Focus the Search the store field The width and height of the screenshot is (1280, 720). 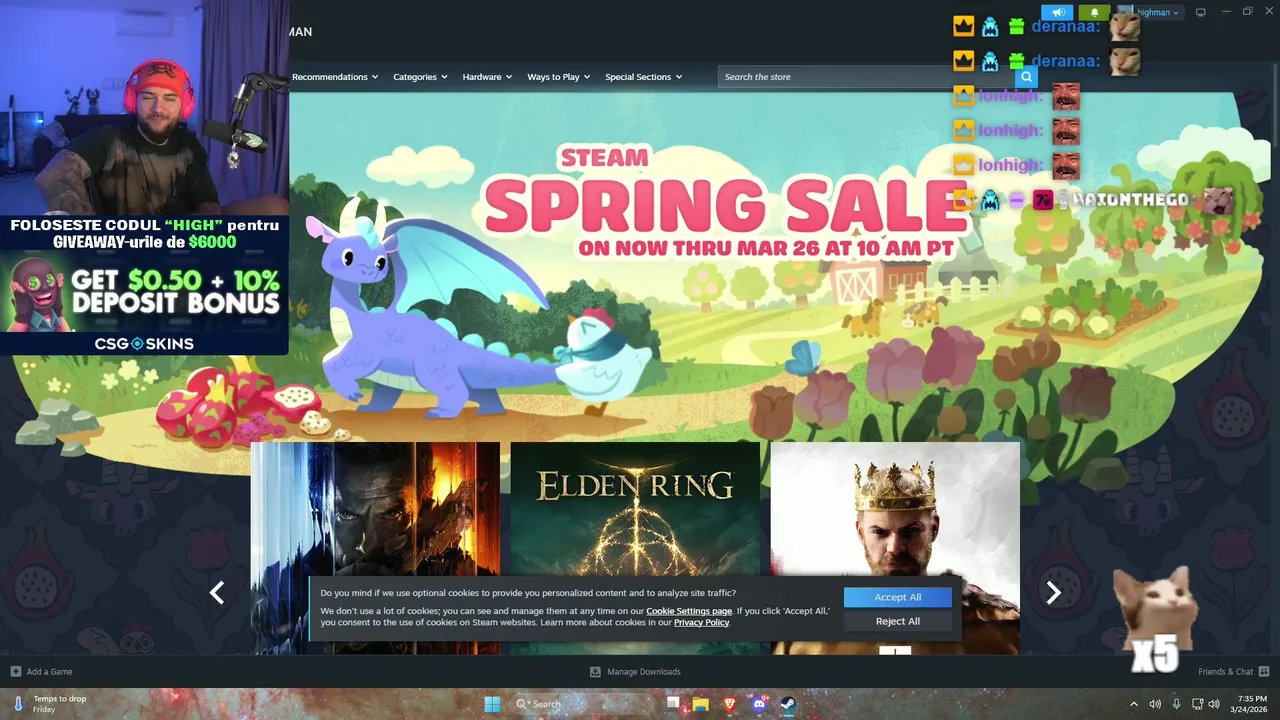(866, 77)
